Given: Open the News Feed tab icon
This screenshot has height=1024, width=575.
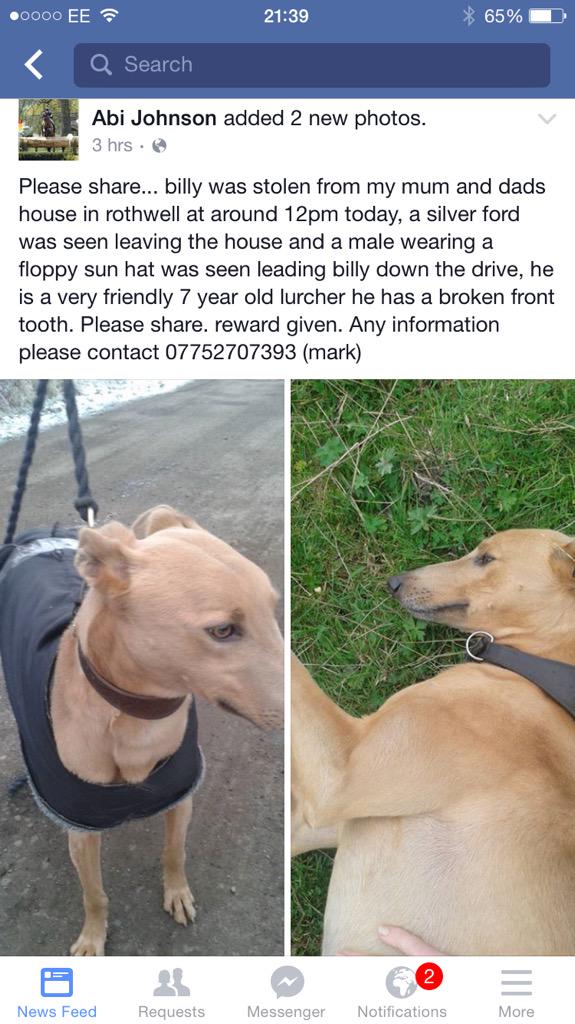Looking at the screenshot, I should point(57,982).
